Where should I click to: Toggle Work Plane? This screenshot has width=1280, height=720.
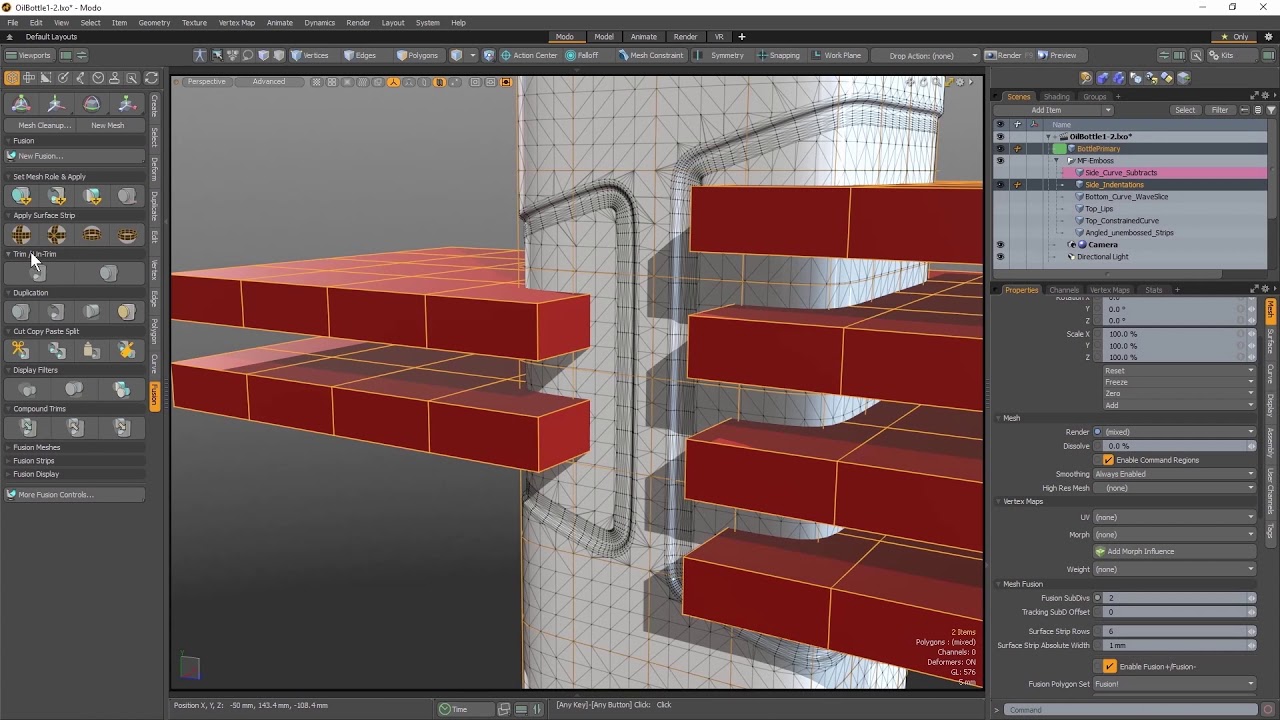[x=837, y=55]
